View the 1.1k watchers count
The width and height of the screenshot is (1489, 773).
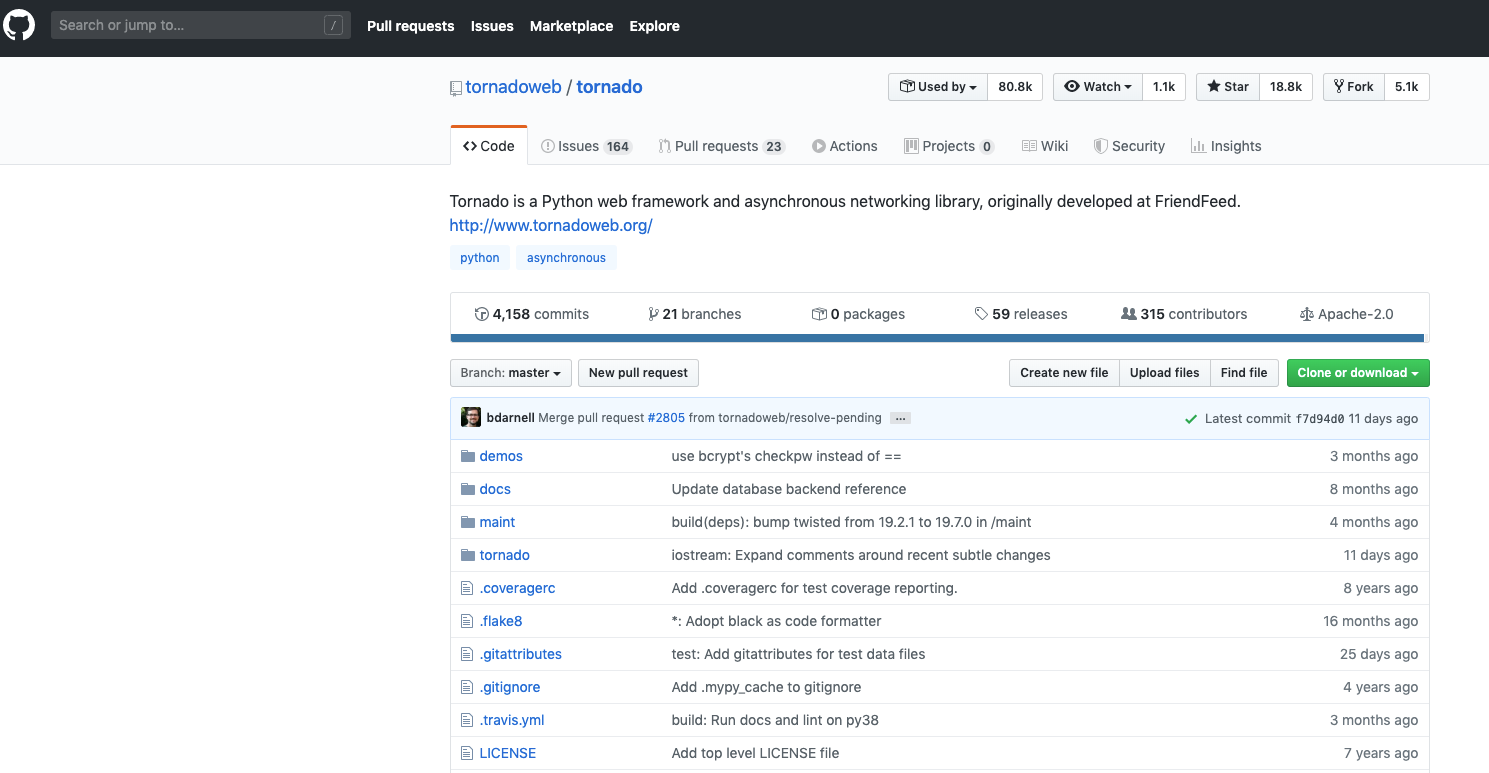(x=1164, y=87)
